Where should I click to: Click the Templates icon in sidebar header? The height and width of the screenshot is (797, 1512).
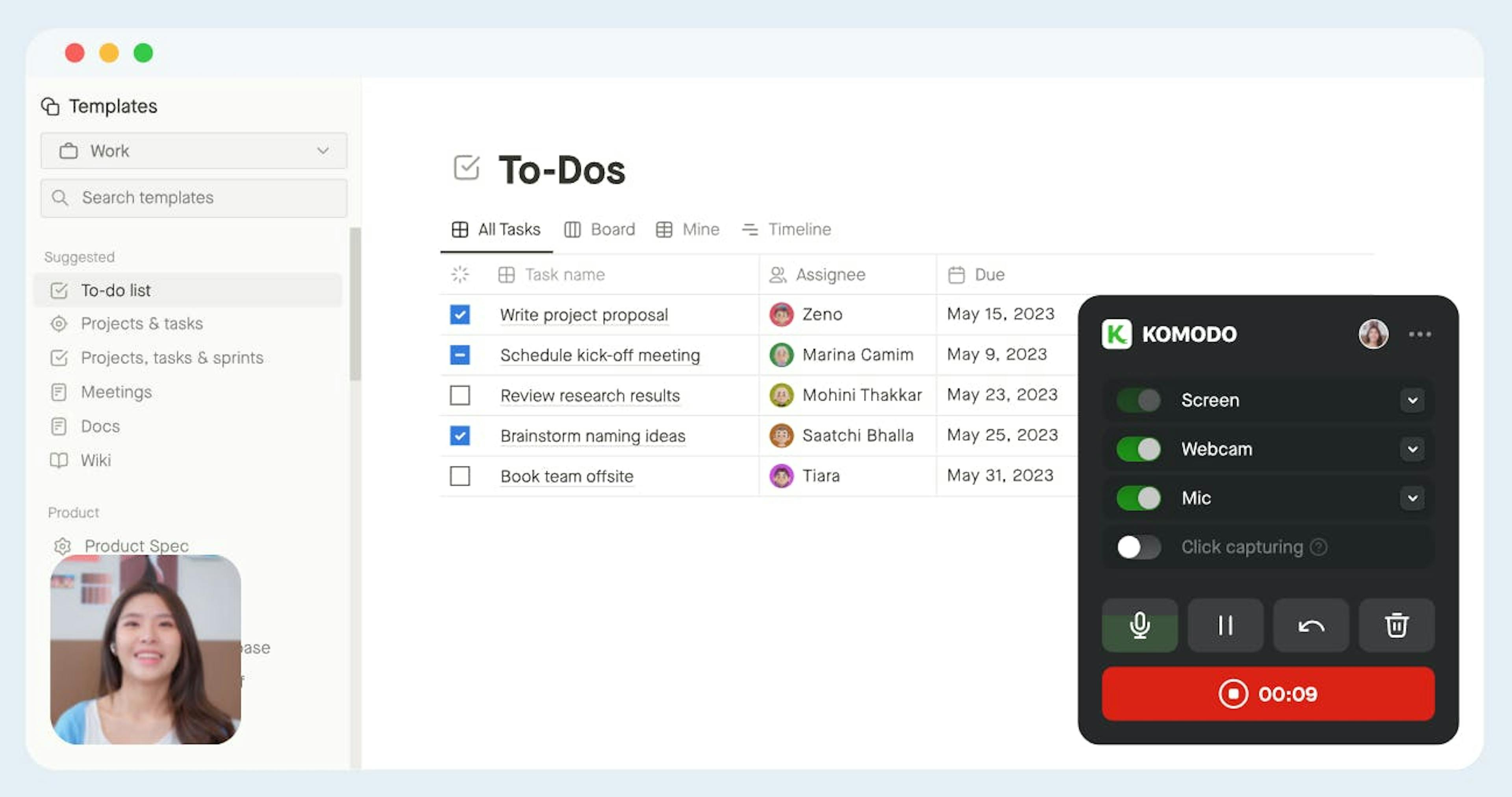[x=50, y=106]
